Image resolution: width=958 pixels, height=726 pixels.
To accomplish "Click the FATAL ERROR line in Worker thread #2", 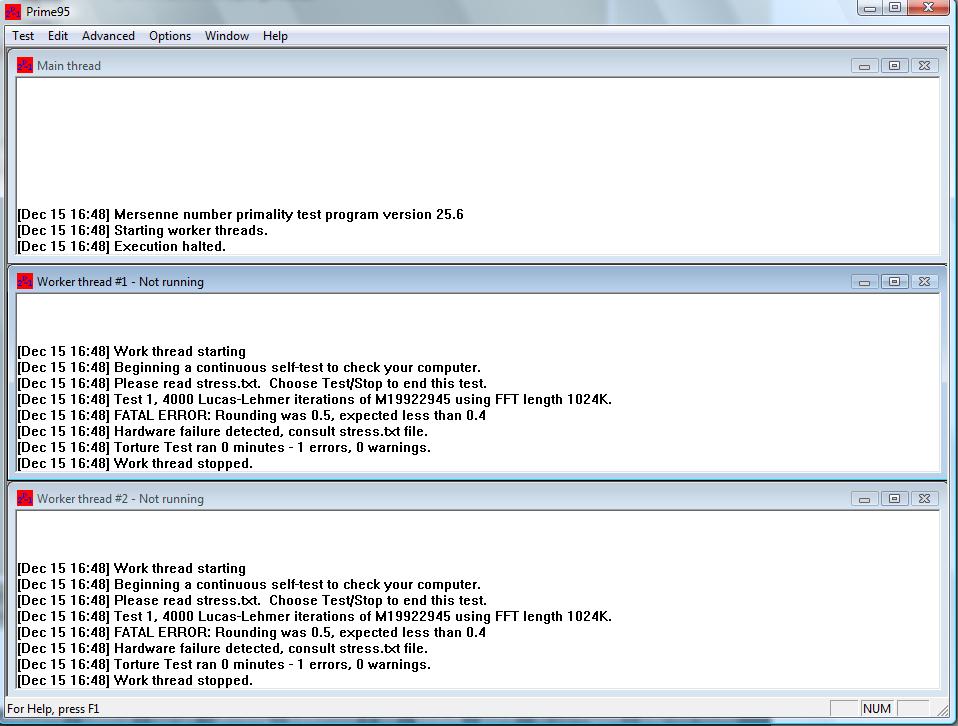I will pyautogui.click(x=251, y=632).
